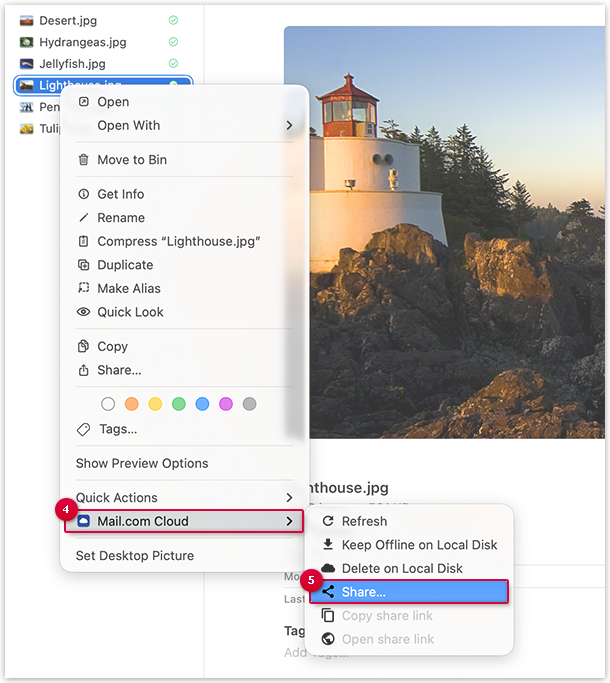Click the Quick Look eye icon

click(x=84, y=312)
